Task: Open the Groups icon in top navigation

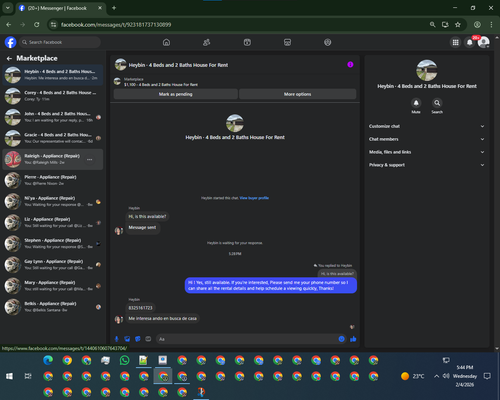Action: [x=328, y=42]
